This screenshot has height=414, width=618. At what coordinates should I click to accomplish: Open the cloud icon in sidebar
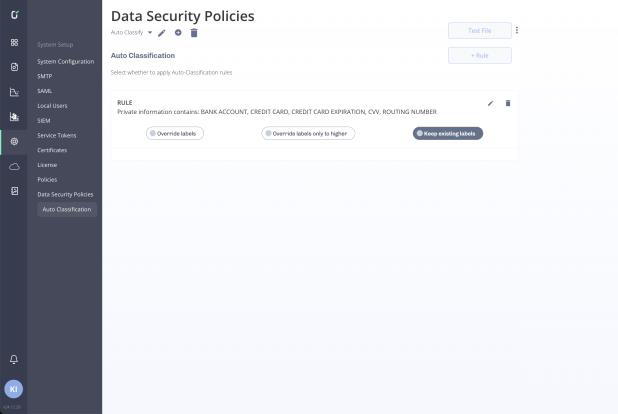tap(14, 166)
